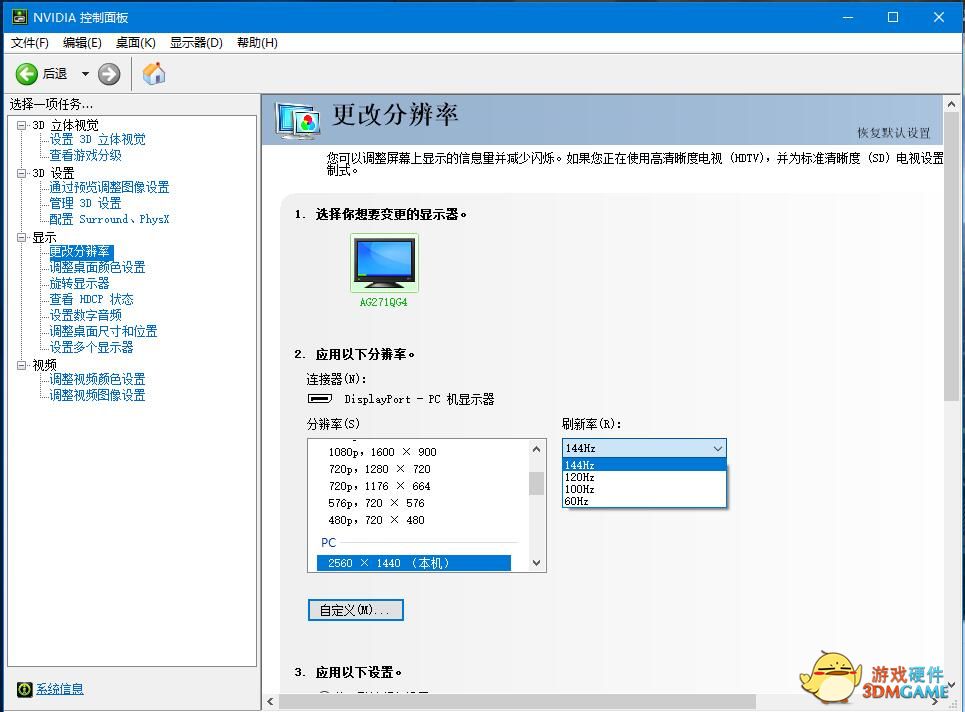This screenshot has width=965, height=712.
Task: Collapse the 视频 tree node
Action: (x=22, y=365)
